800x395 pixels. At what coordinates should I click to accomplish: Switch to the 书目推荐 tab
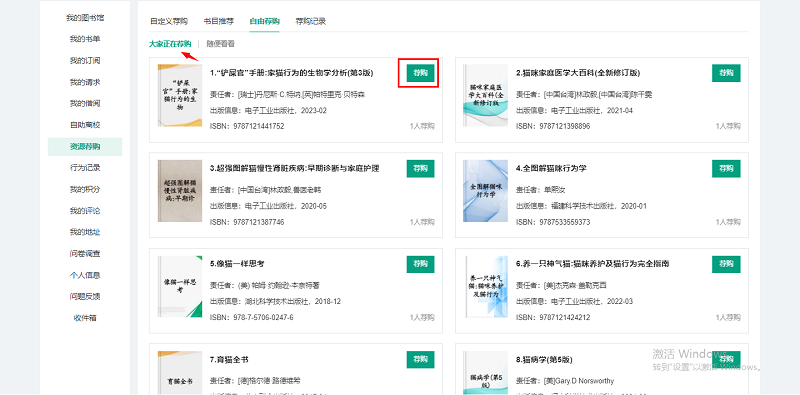click(x=218, y=21)
